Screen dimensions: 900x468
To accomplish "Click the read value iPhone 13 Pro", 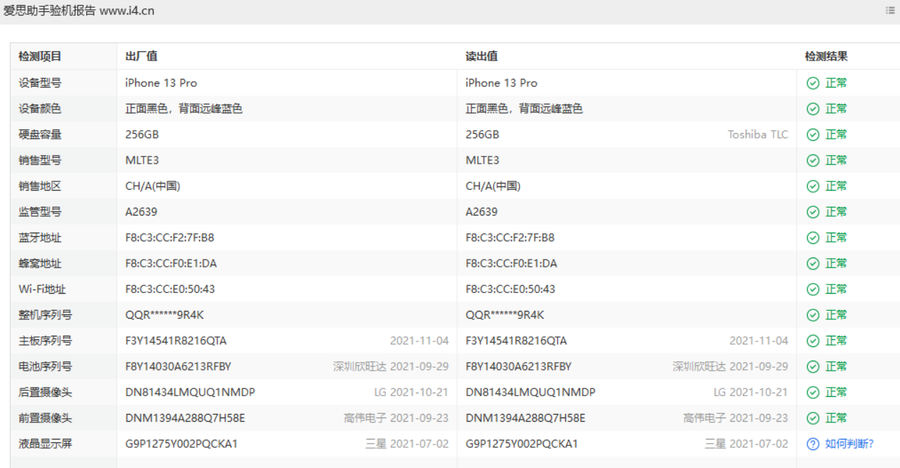I will pos(501,83).
